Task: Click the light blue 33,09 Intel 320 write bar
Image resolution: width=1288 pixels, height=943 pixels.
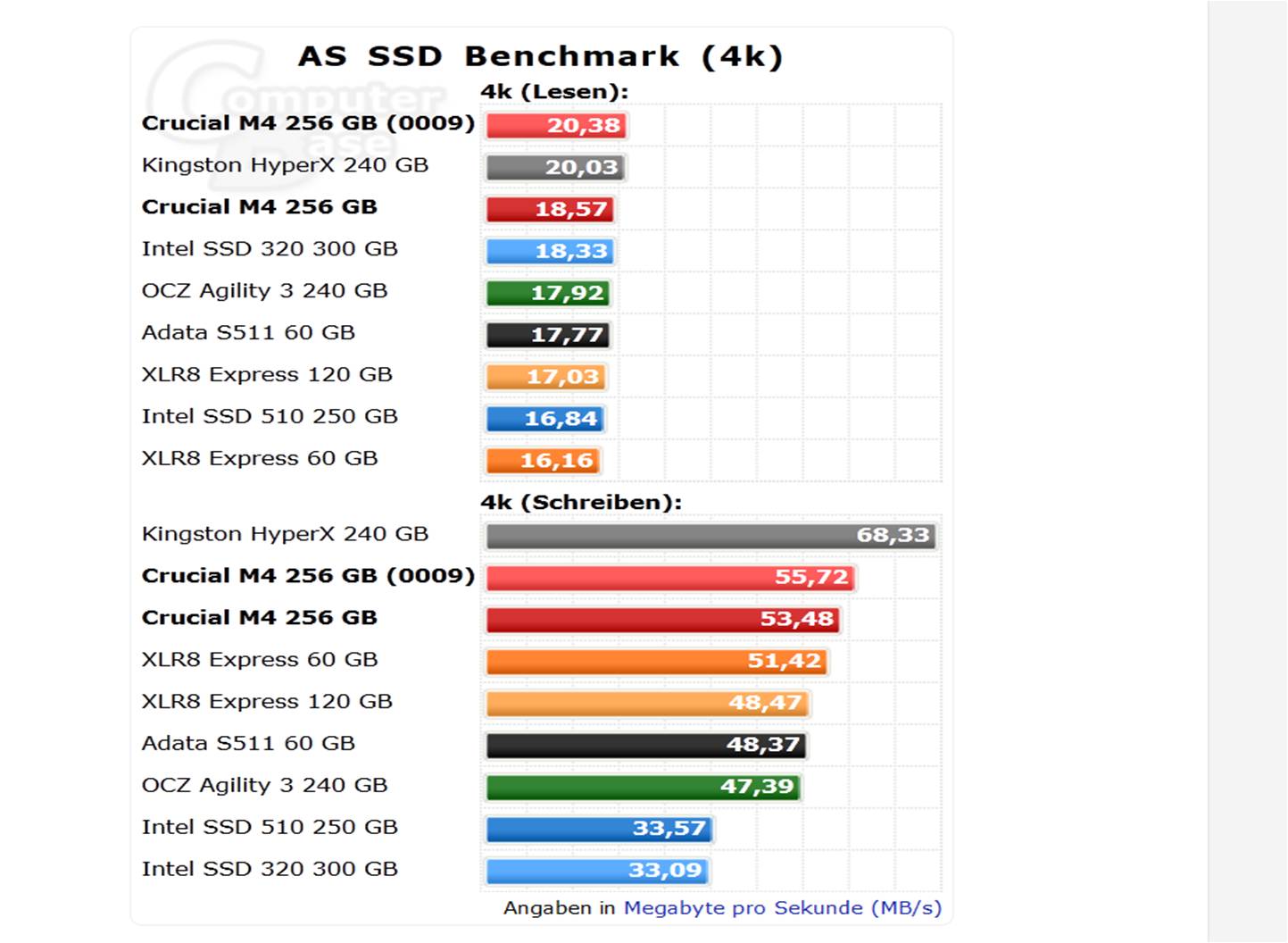Action: point(596,872)
